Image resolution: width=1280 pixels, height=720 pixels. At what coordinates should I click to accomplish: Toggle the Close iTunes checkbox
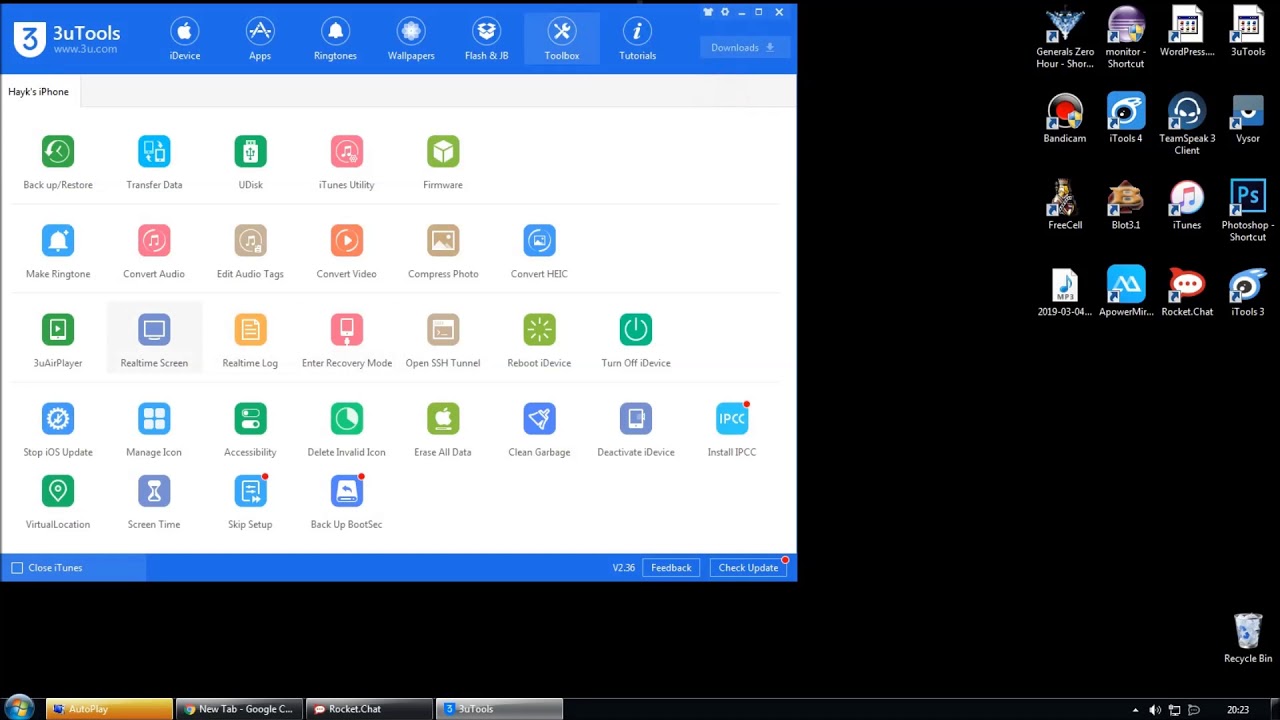(17, 568)
